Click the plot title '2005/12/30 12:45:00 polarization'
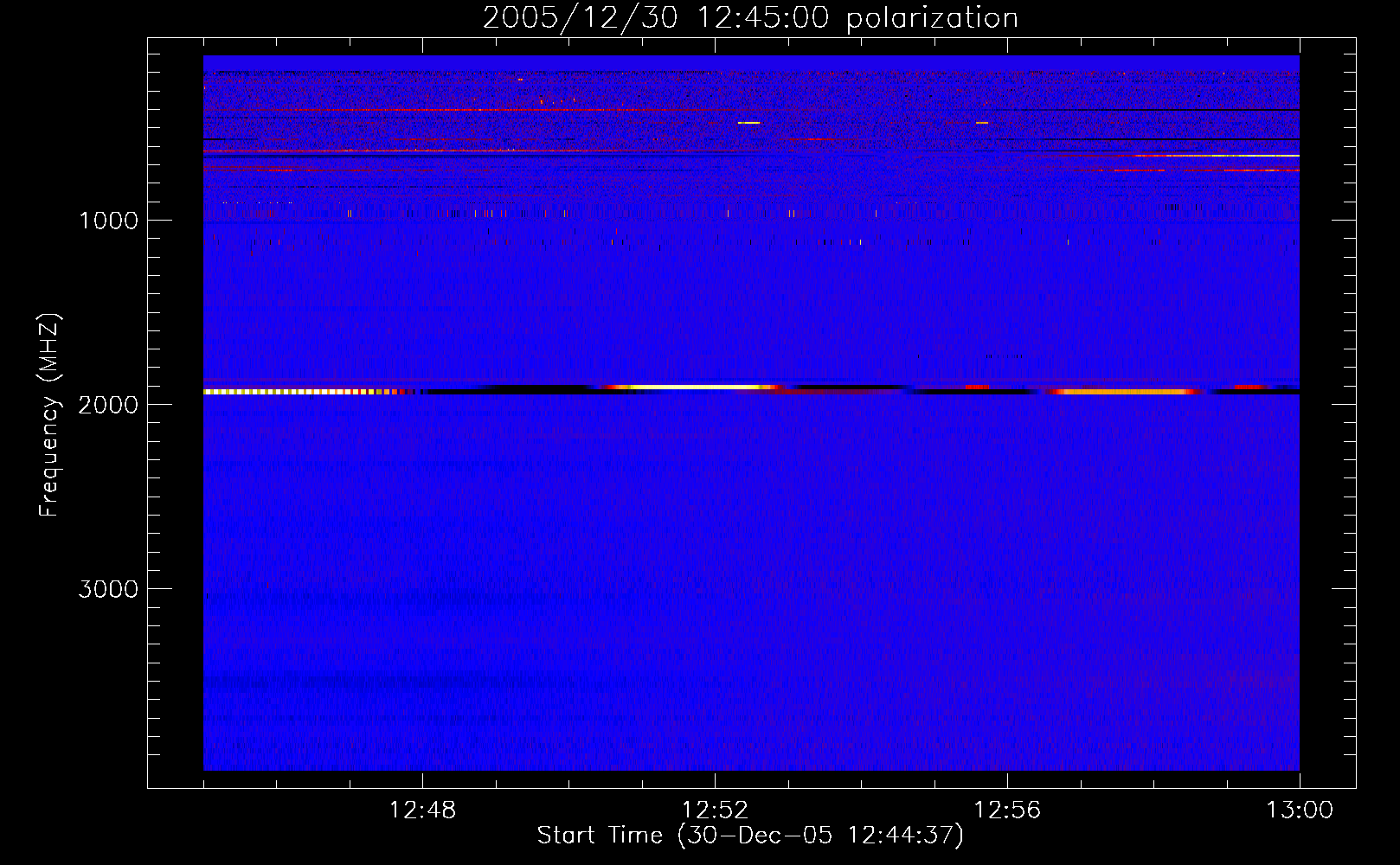The image size is (1400, 865). coord(750,18)
